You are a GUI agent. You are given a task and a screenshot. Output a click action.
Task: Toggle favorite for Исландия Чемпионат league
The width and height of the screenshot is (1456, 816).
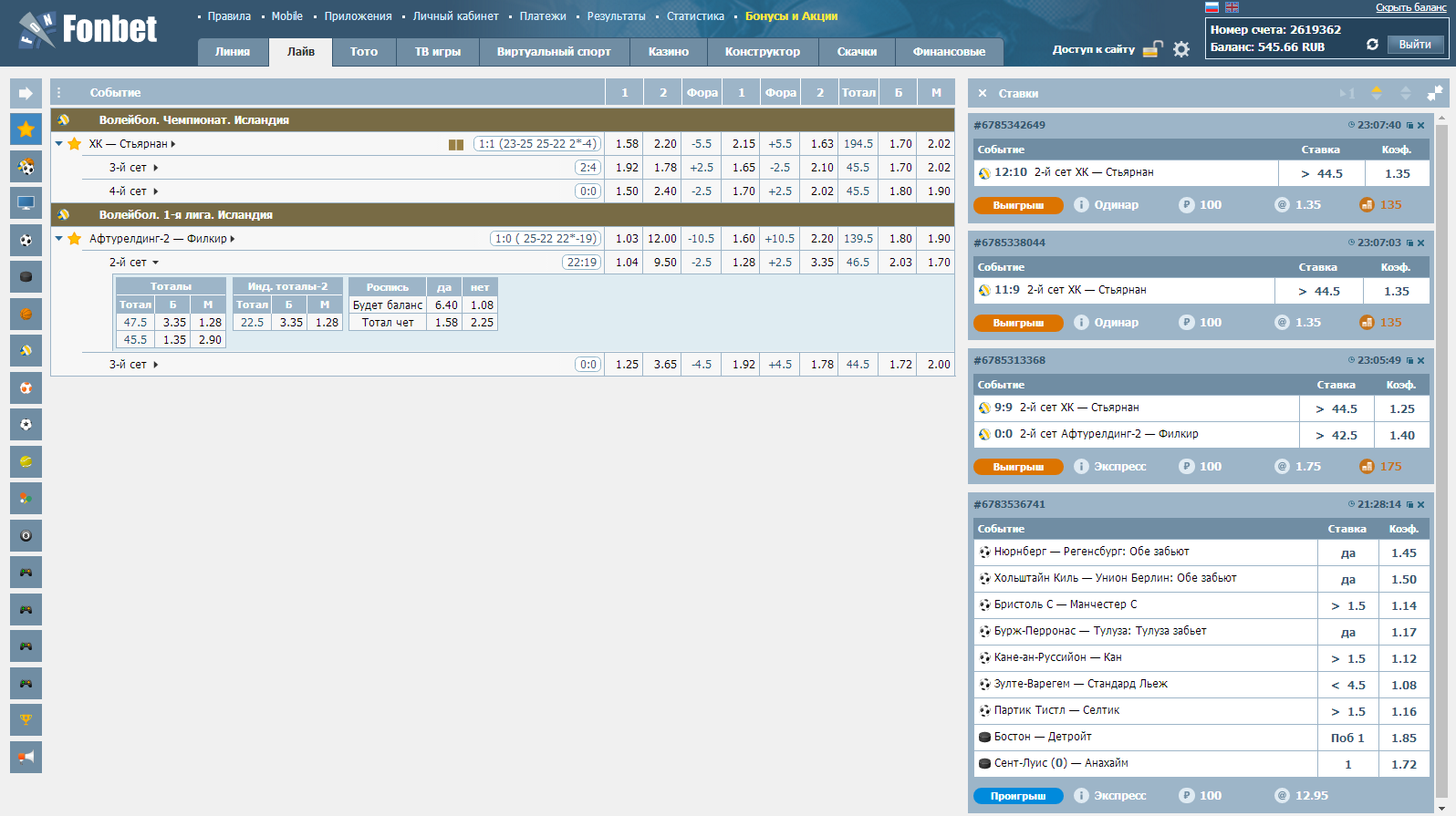(64, 120)
